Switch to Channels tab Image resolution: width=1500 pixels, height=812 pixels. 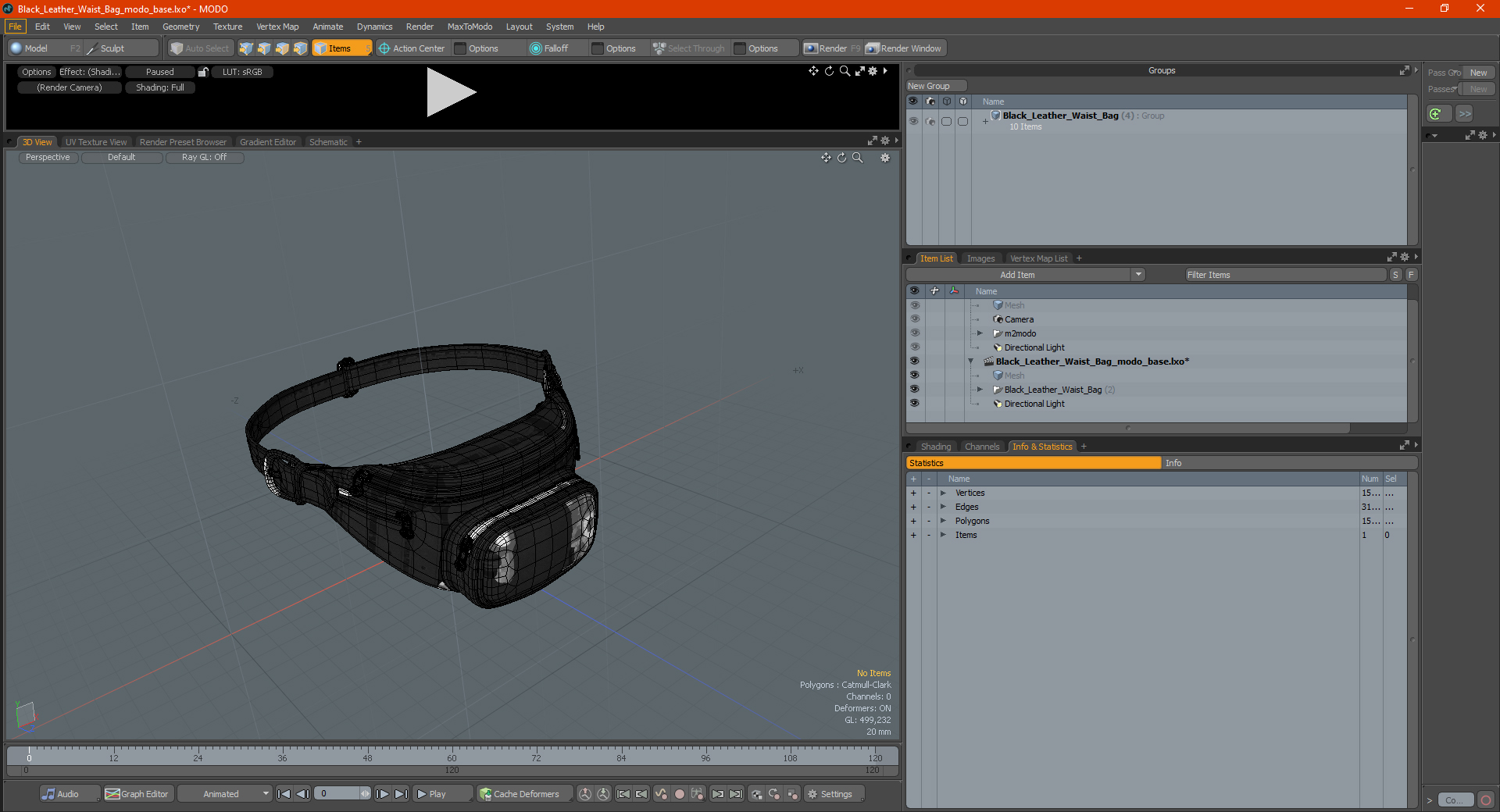pyautogui.click(x=981, y=447)
